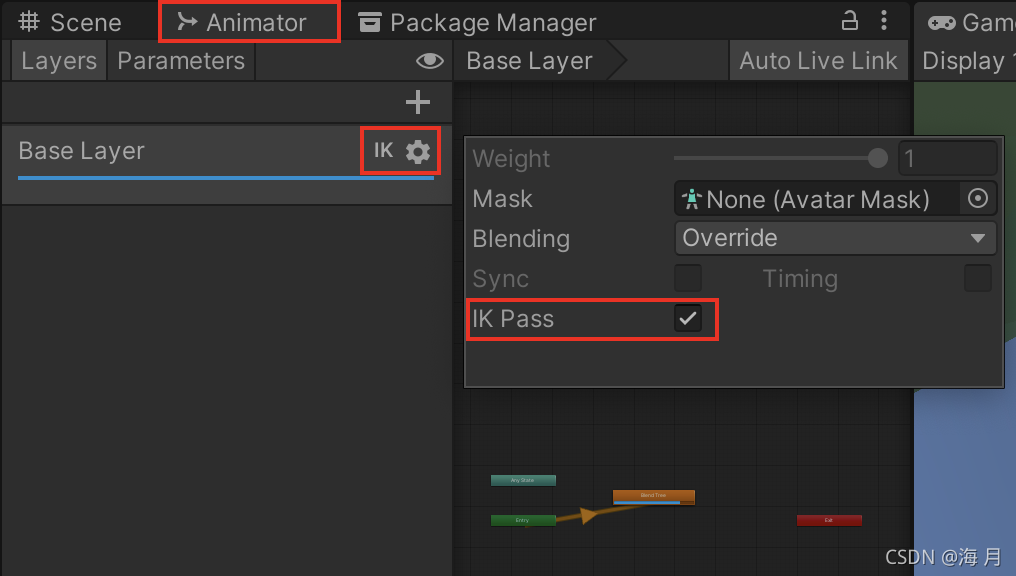1016x576 pixels.
Task: Enable the Sync checkbox
Action: click(687, 278)
